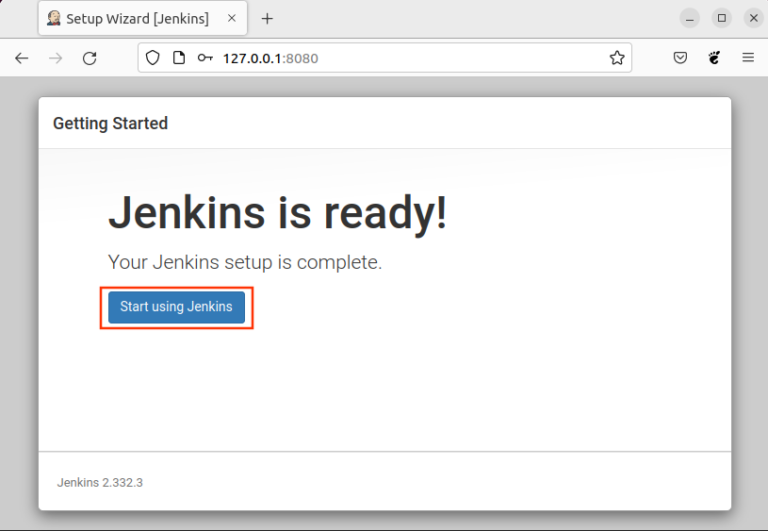The image size is (768, 531).
Task: Open the Pocket save icon
Action: point(680,58)
